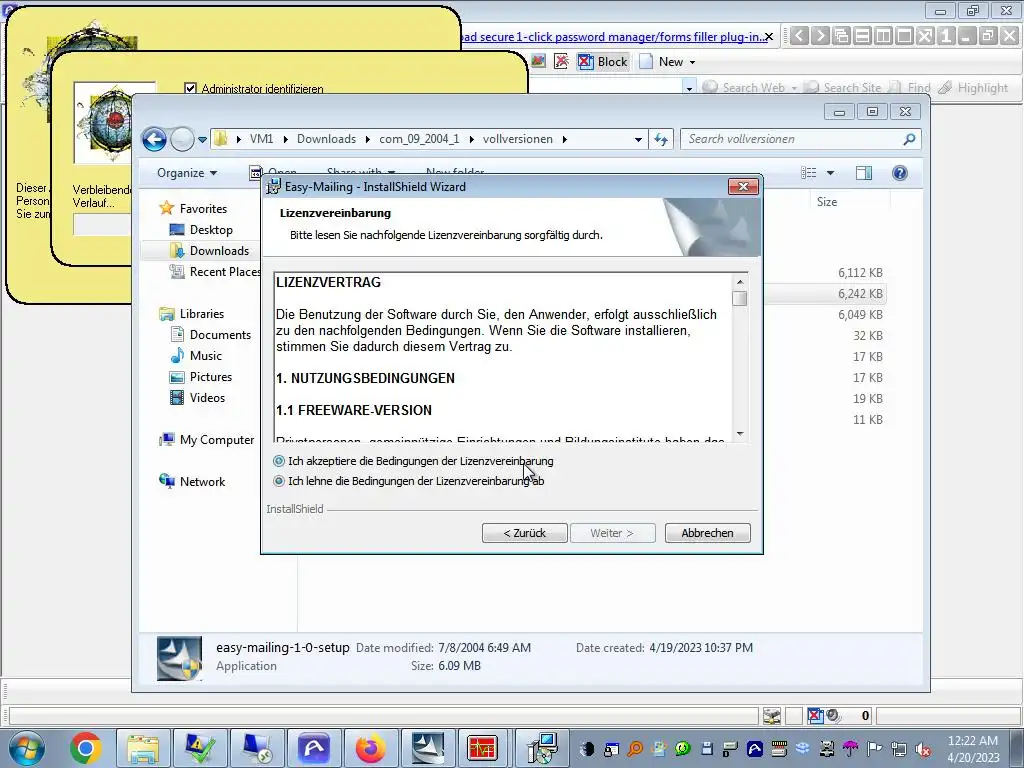This screenshot has height=768, width=1024.
Task: Open the Windows Start menu
Action: [26, 748]
